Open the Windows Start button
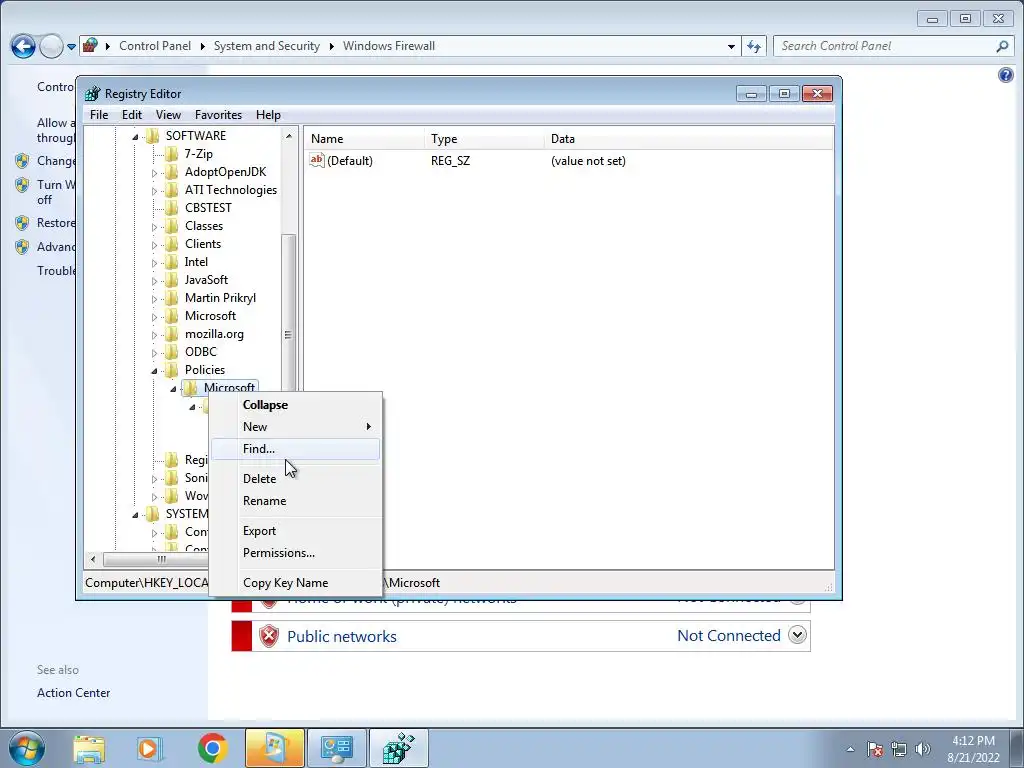1024x768 pixels. (x=27, y=748)
